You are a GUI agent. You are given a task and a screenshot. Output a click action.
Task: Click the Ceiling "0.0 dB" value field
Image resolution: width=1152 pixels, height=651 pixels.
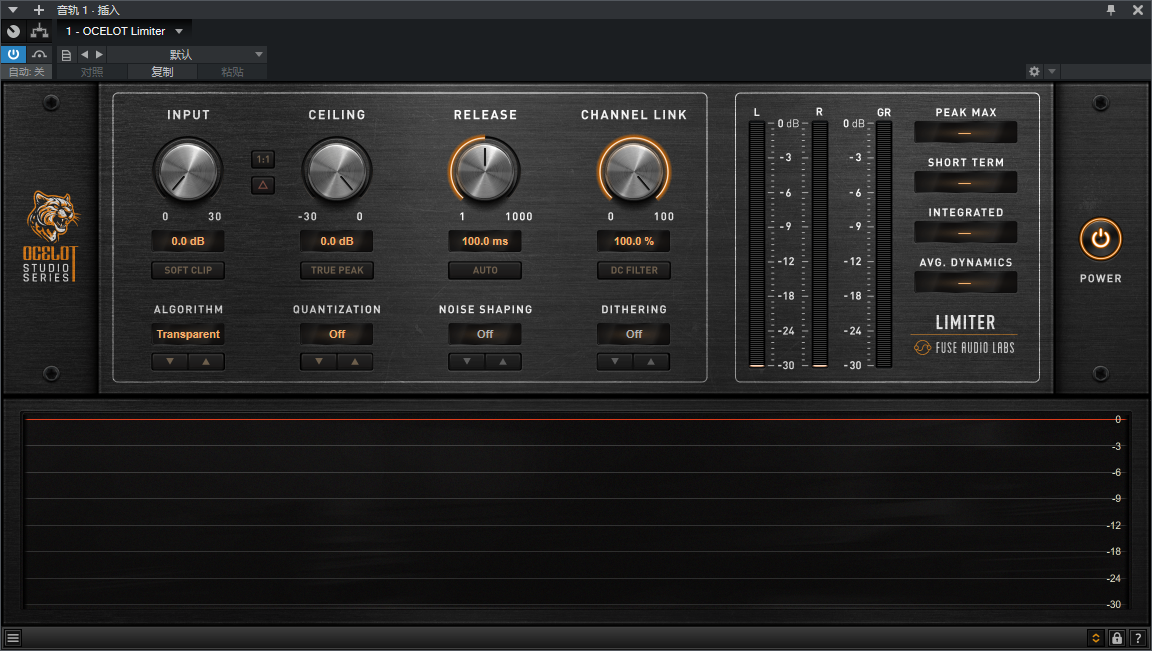[x=336, y=241]
